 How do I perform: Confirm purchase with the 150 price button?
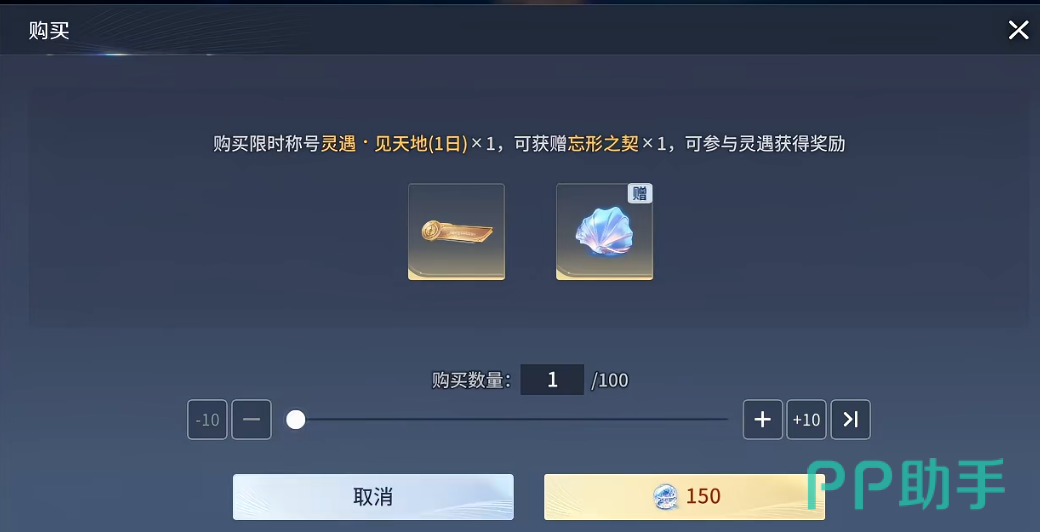[x=684, y=497]
